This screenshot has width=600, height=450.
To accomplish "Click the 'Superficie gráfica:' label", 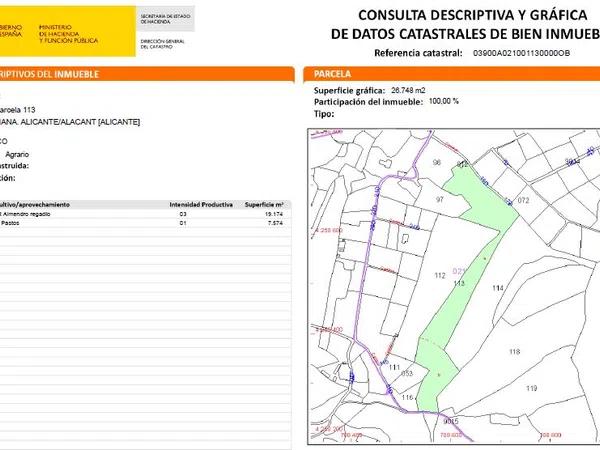I will [x=349, y=91].
